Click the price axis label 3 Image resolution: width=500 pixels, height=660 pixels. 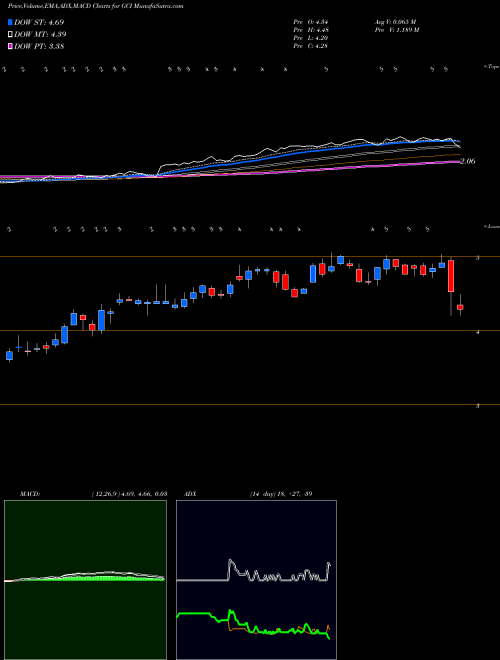pos(477,406)
